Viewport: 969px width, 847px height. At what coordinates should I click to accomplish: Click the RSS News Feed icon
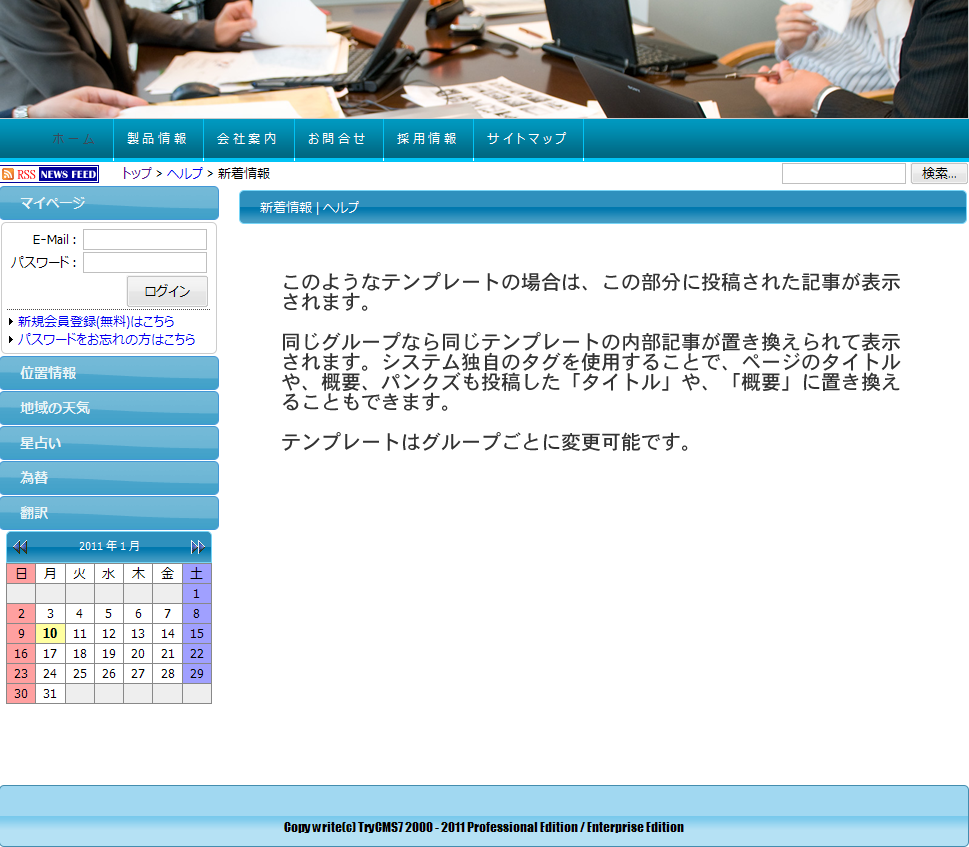50,174
